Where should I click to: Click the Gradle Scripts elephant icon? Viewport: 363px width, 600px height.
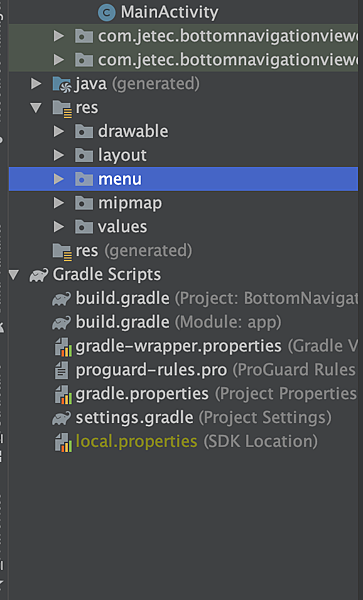(39, 275)
